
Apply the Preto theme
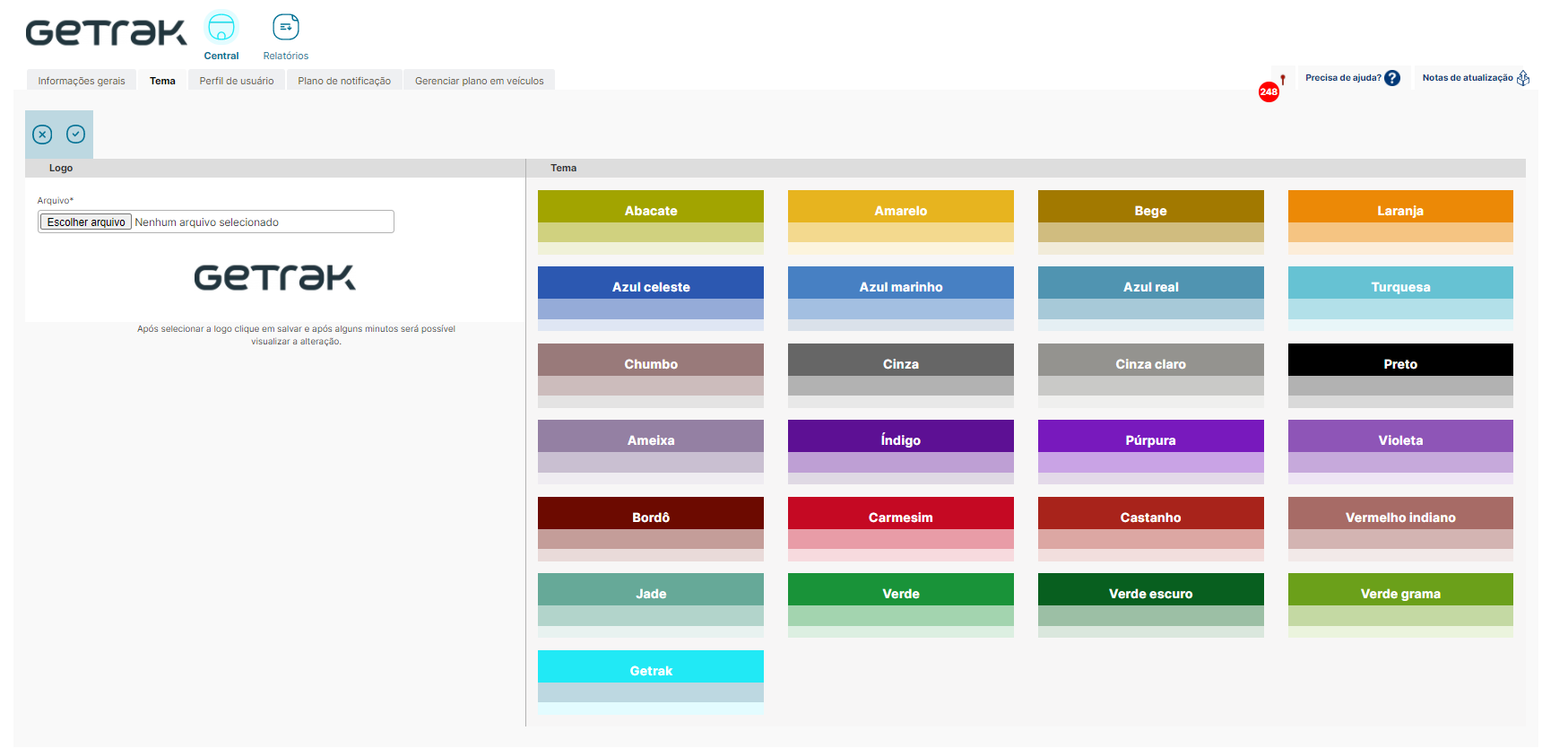[x=1400, y=376]
